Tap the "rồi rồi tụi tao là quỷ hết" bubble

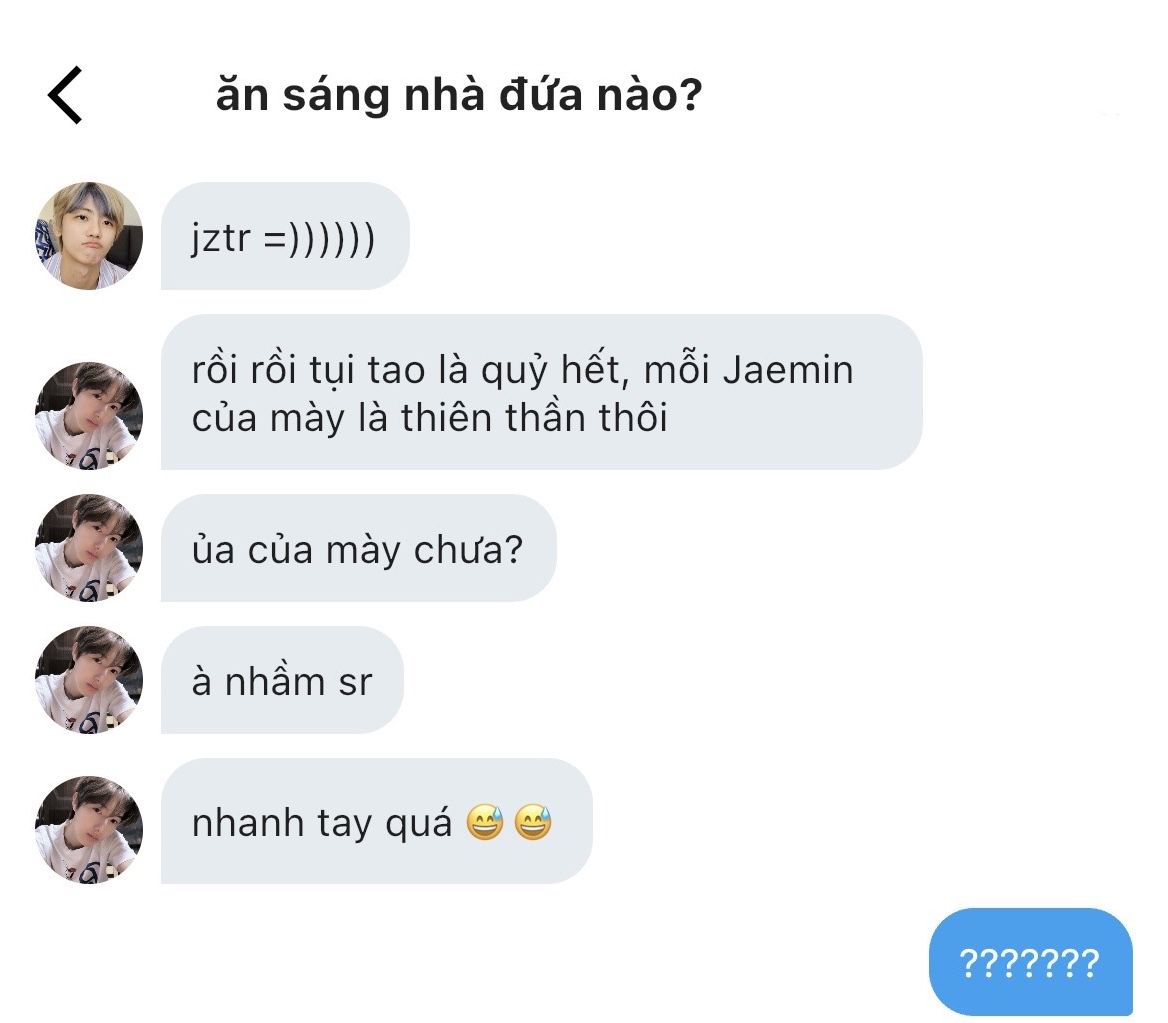point(540,393)
